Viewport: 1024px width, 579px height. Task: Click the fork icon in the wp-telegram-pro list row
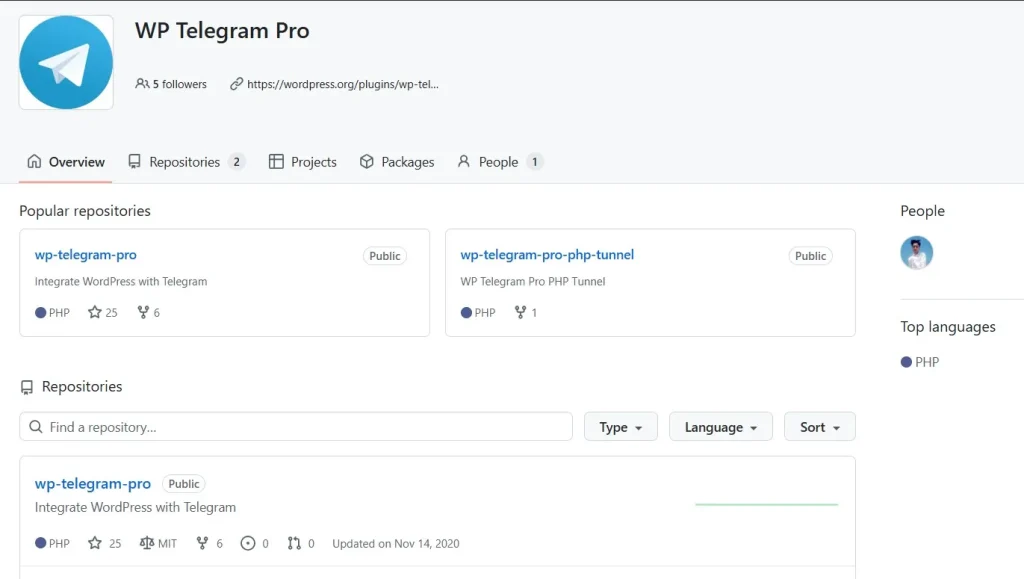[x=202, y=543]
